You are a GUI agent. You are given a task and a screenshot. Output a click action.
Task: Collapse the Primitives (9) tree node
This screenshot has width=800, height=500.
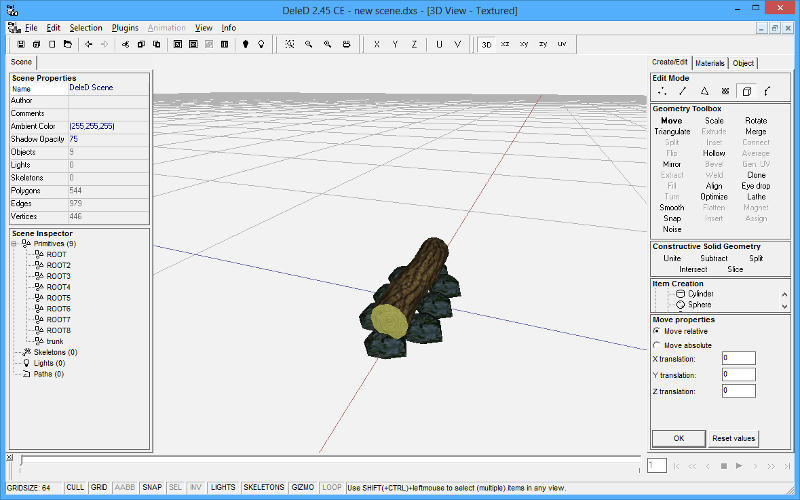[x=14, y=243]
